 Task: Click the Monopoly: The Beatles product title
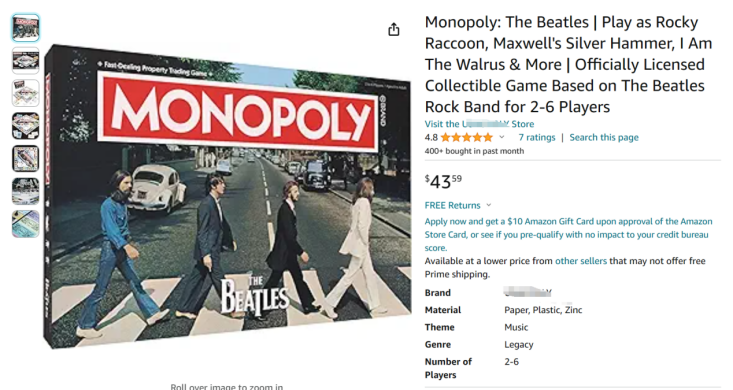[x=568, y=65]
